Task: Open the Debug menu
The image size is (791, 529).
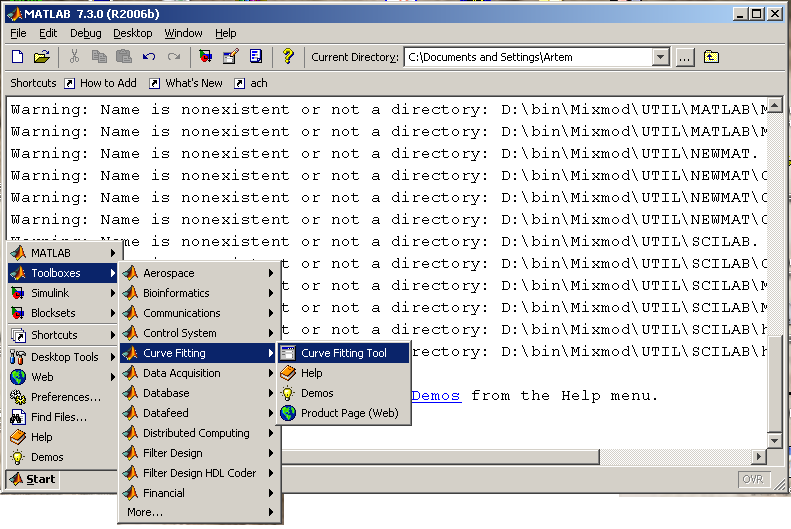Action: coord(86,33)
